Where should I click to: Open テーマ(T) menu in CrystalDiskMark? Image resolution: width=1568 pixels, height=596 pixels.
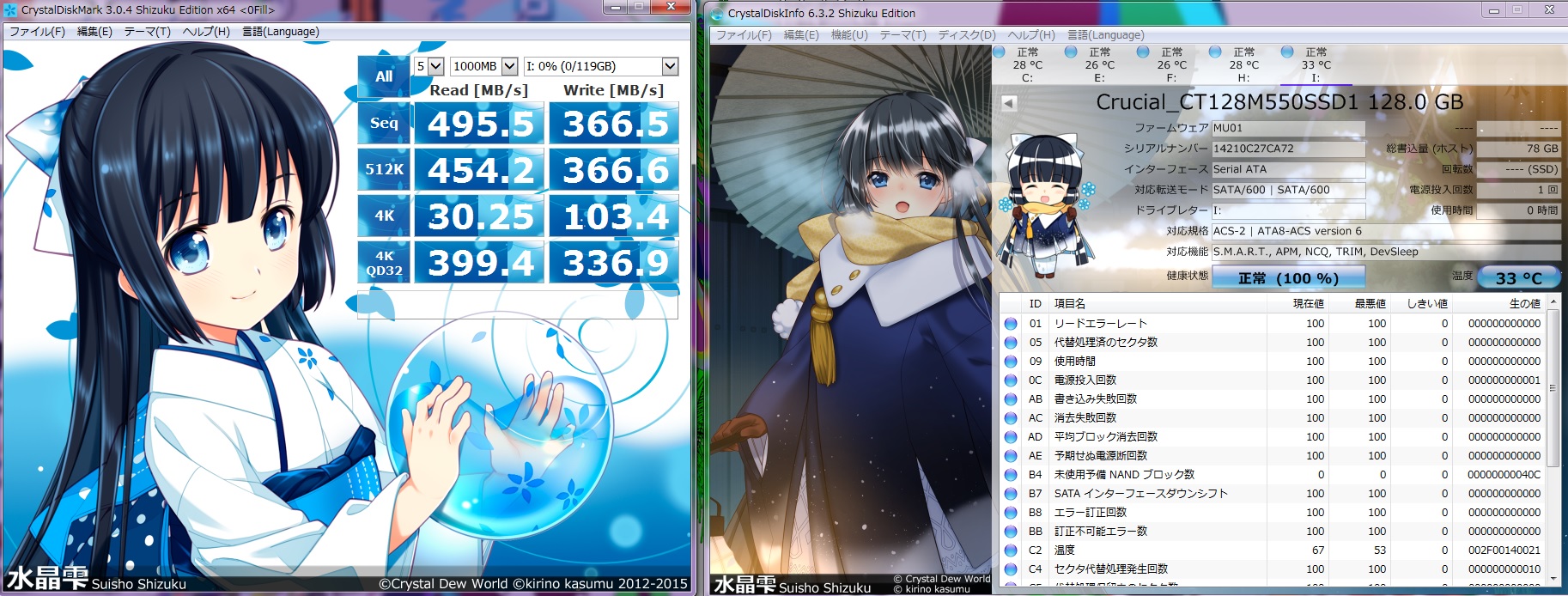click(x=147, y=32)
